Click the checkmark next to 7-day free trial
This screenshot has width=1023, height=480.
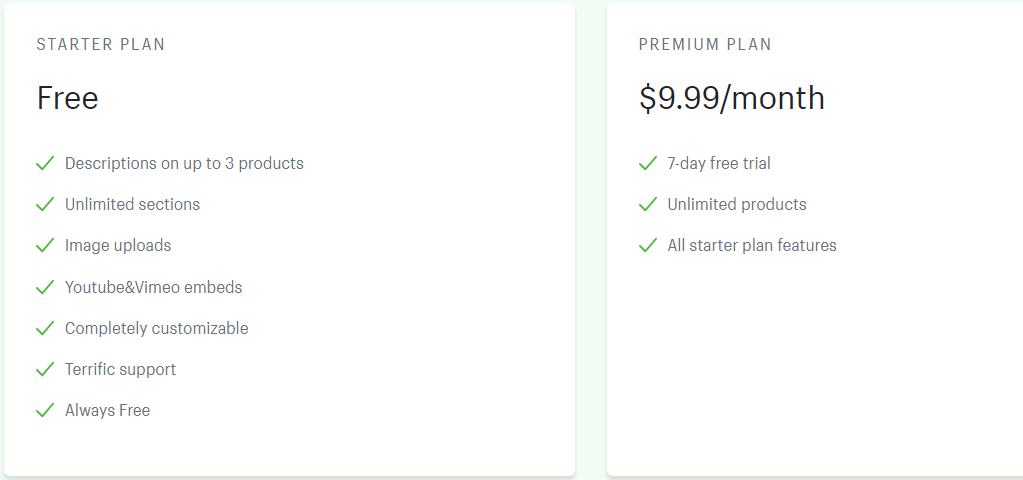click(x=648, y=163)
